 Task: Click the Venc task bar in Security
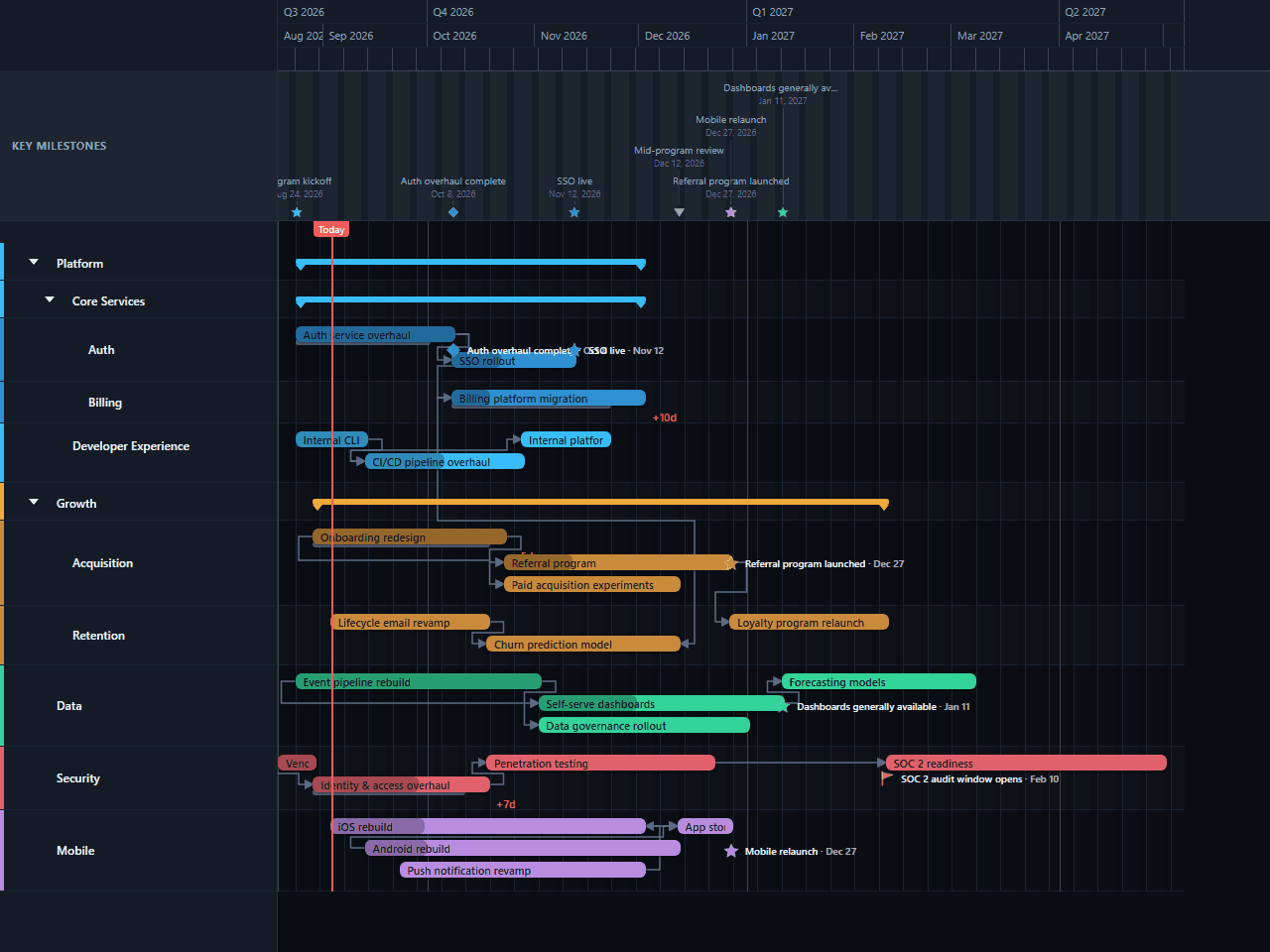(298, 763)
